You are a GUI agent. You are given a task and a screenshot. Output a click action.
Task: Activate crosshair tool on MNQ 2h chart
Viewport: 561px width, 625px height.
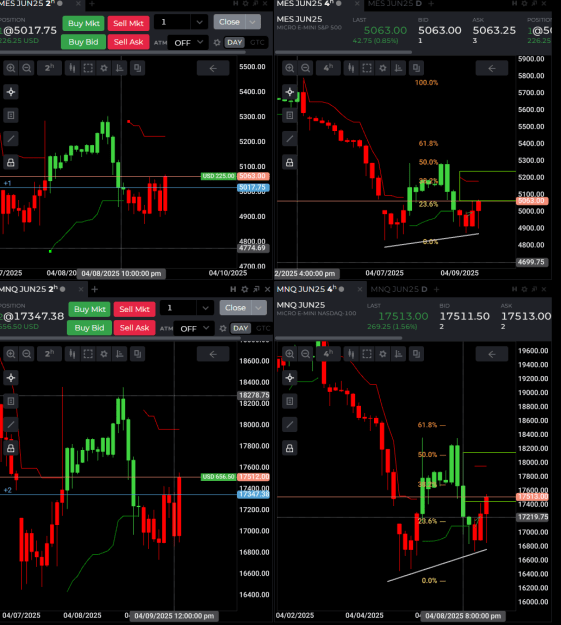click(11, 378)
